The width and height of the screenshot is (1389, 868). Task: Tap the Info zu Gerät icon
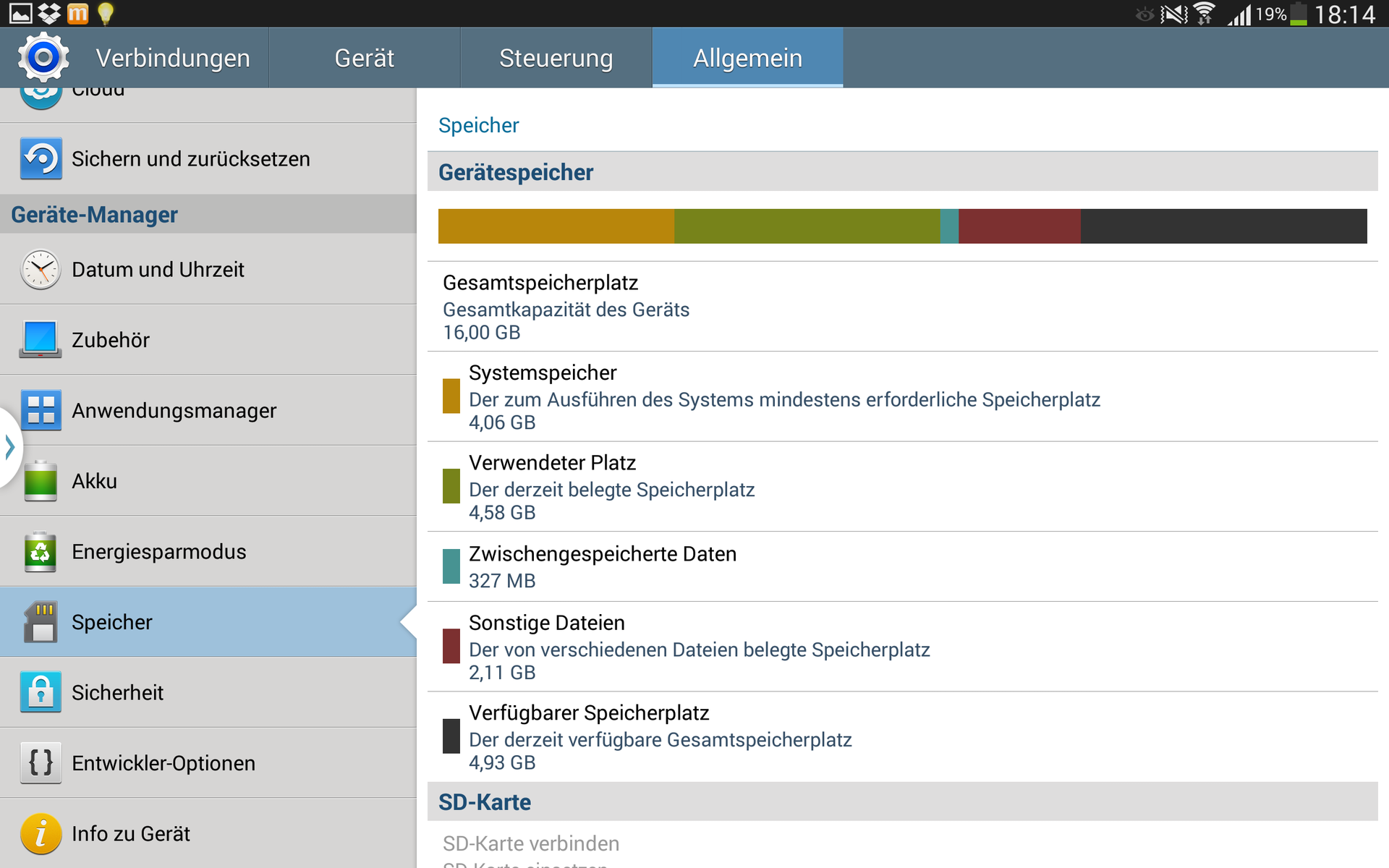click(x=41, y=833)
